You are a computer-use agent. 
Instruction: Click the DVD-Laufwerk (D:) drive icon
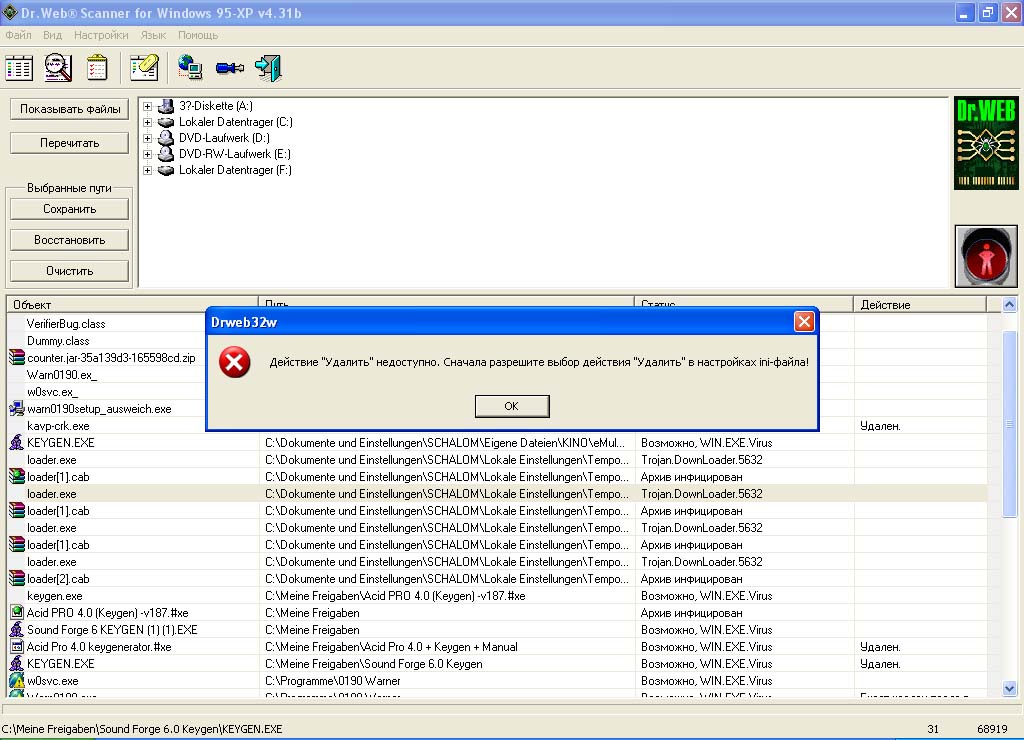[167, 138]
